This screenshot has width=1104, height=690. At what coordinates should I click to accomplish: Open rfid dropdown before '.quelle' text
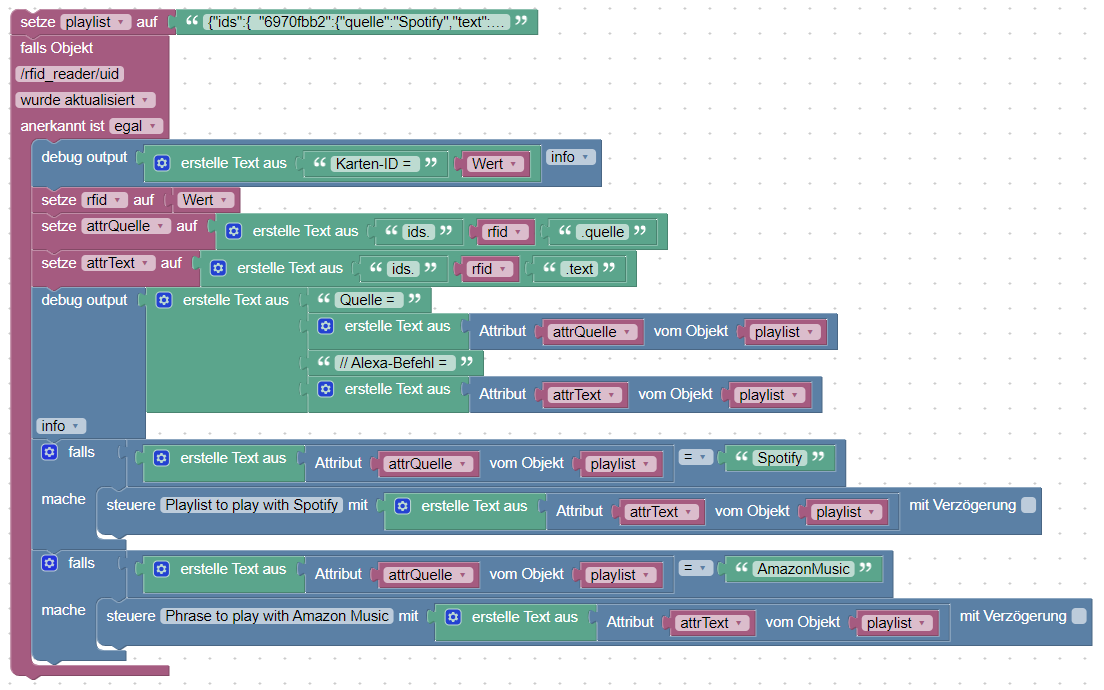coord(506,232)
